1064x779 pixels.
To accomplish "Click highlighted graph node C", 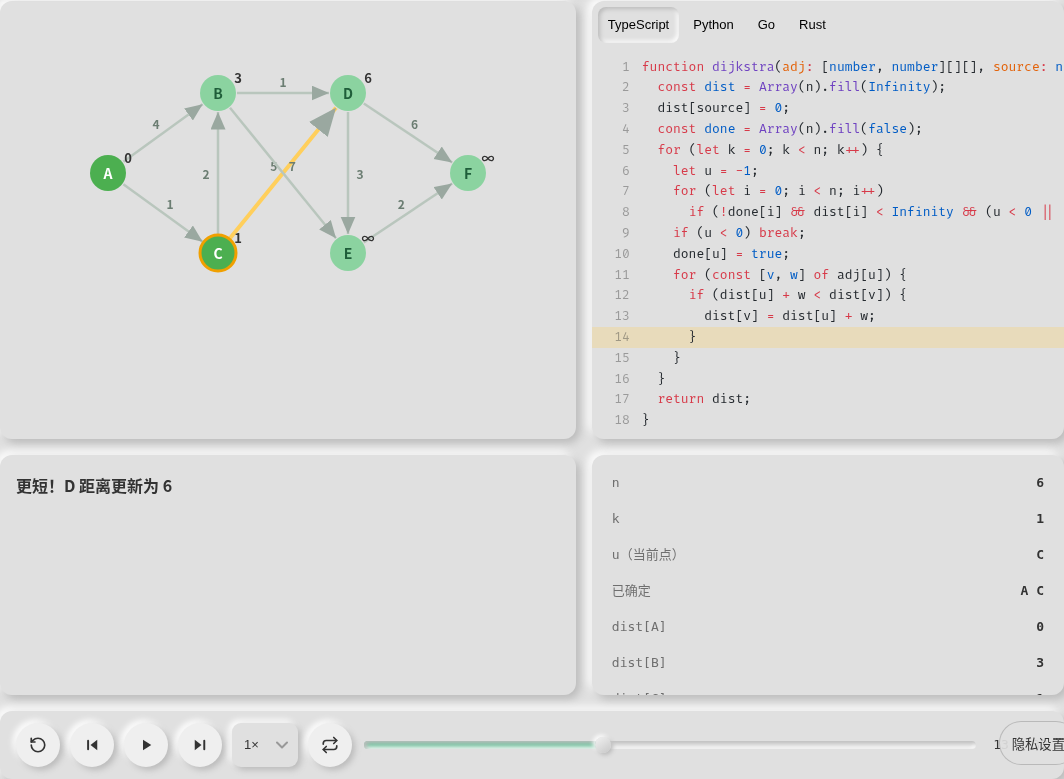I will point(218,253).
